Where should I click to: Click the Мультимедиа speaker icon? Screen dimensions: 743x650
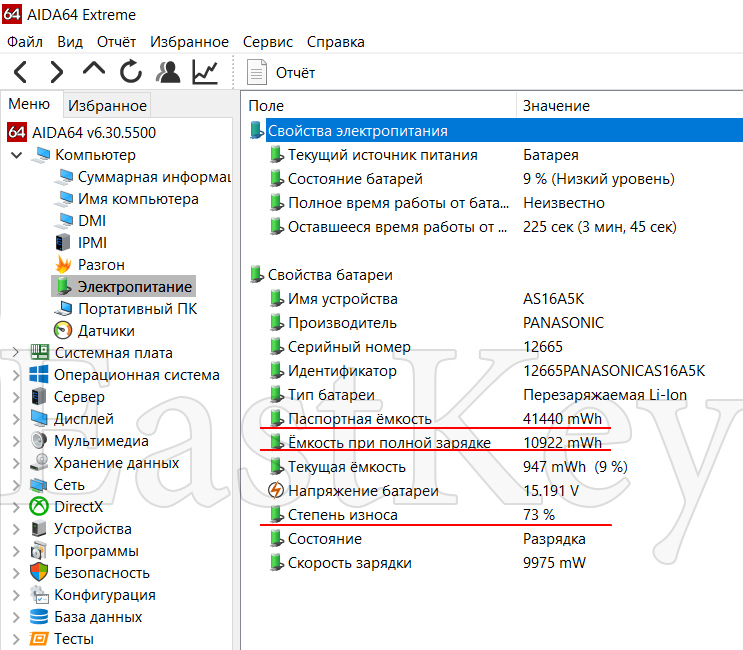[39, 440]
